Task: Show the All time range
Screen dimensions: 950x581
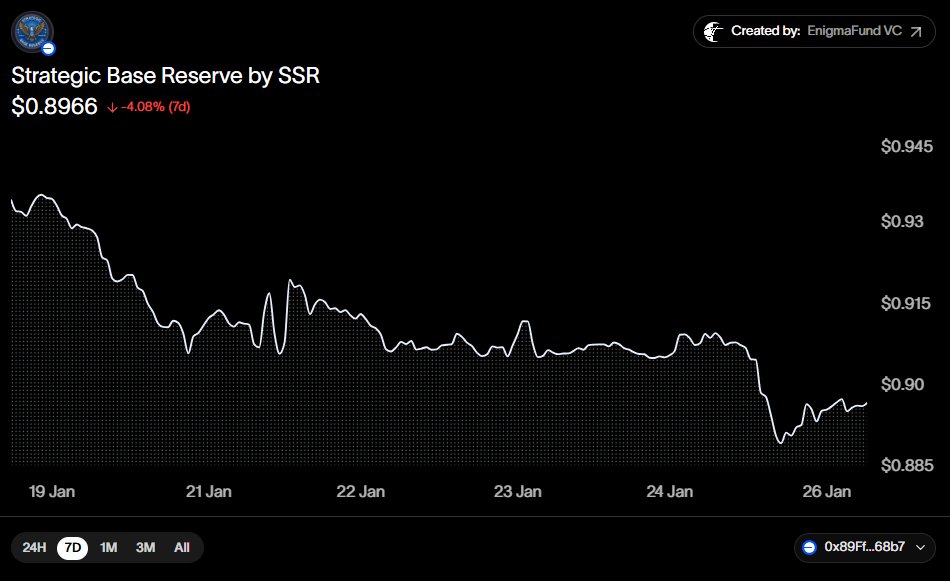Action: 182,548
